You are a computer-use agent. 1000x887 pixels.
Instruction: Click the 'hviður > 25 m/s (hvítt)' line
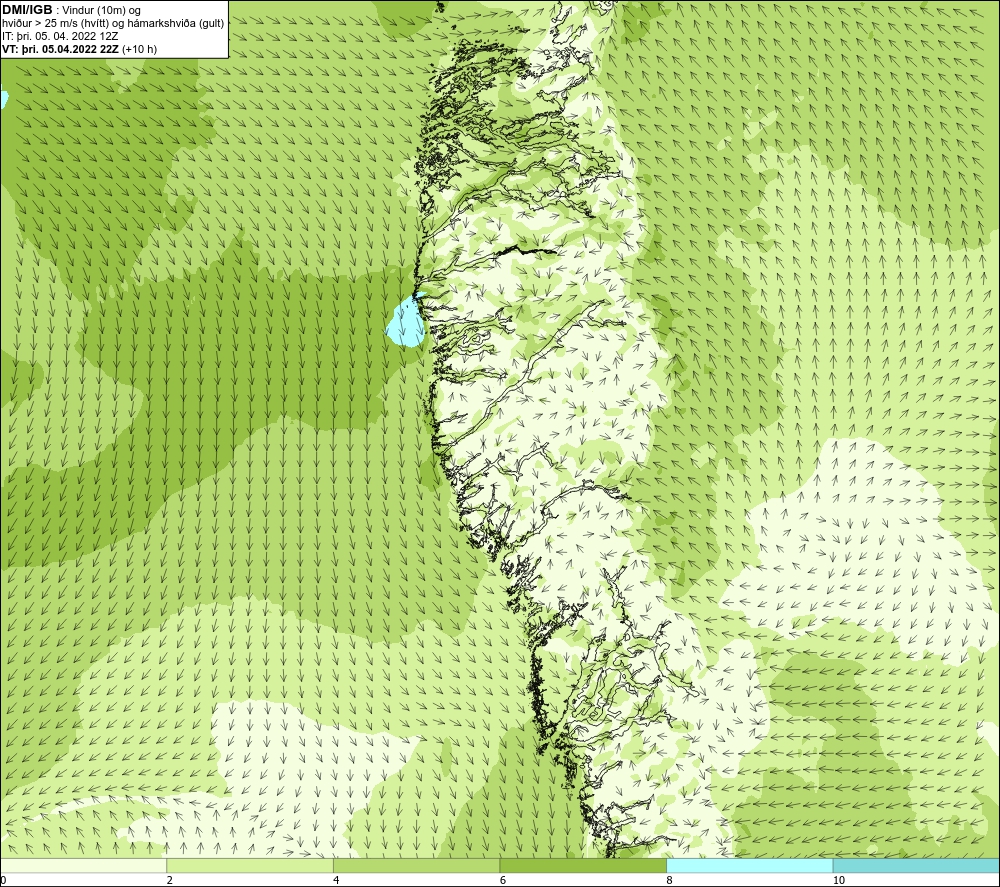(x=113, y=24)
